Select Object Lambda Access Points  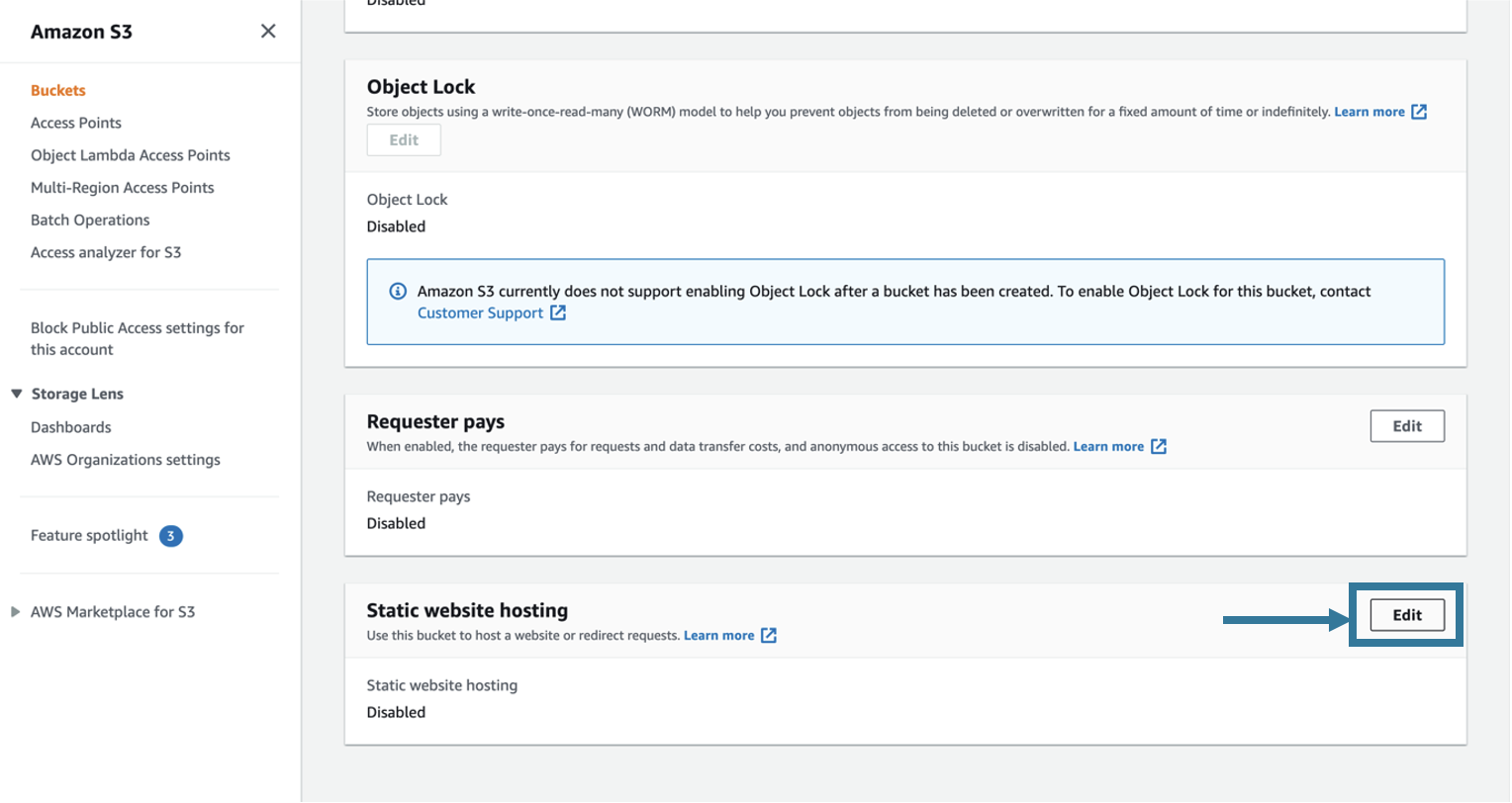(x=131, y=154)
